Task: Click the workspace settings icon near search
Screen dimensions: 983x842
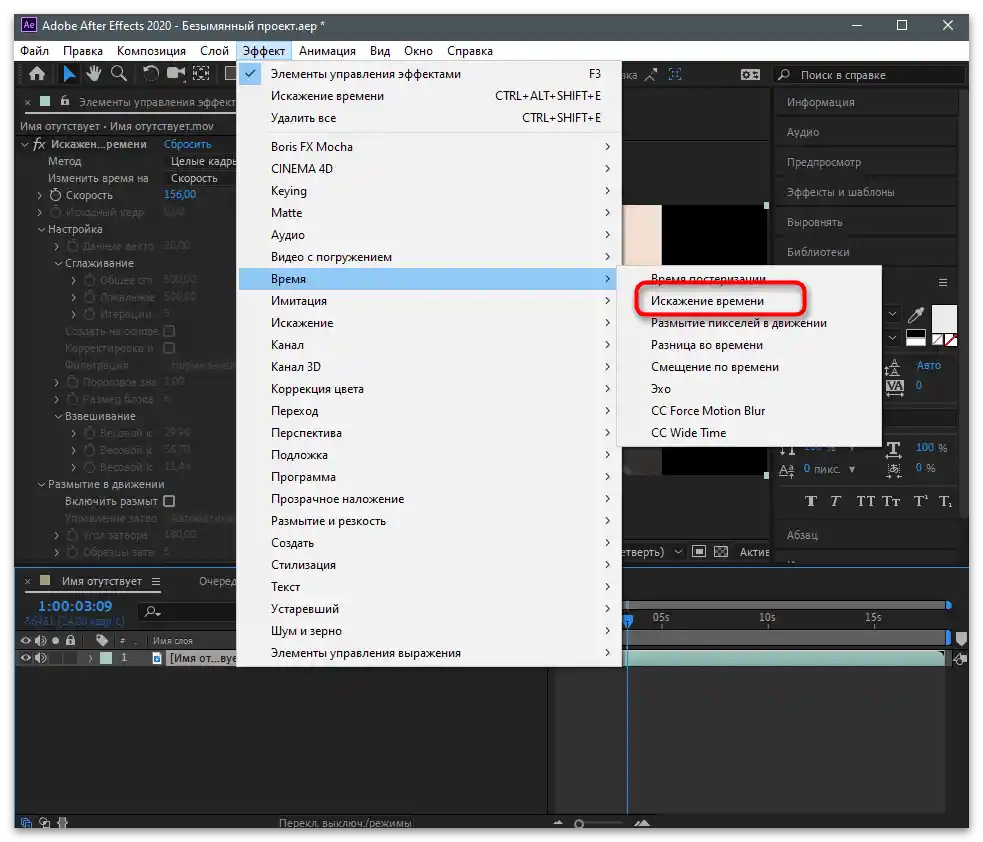Action: pos(750,75)
